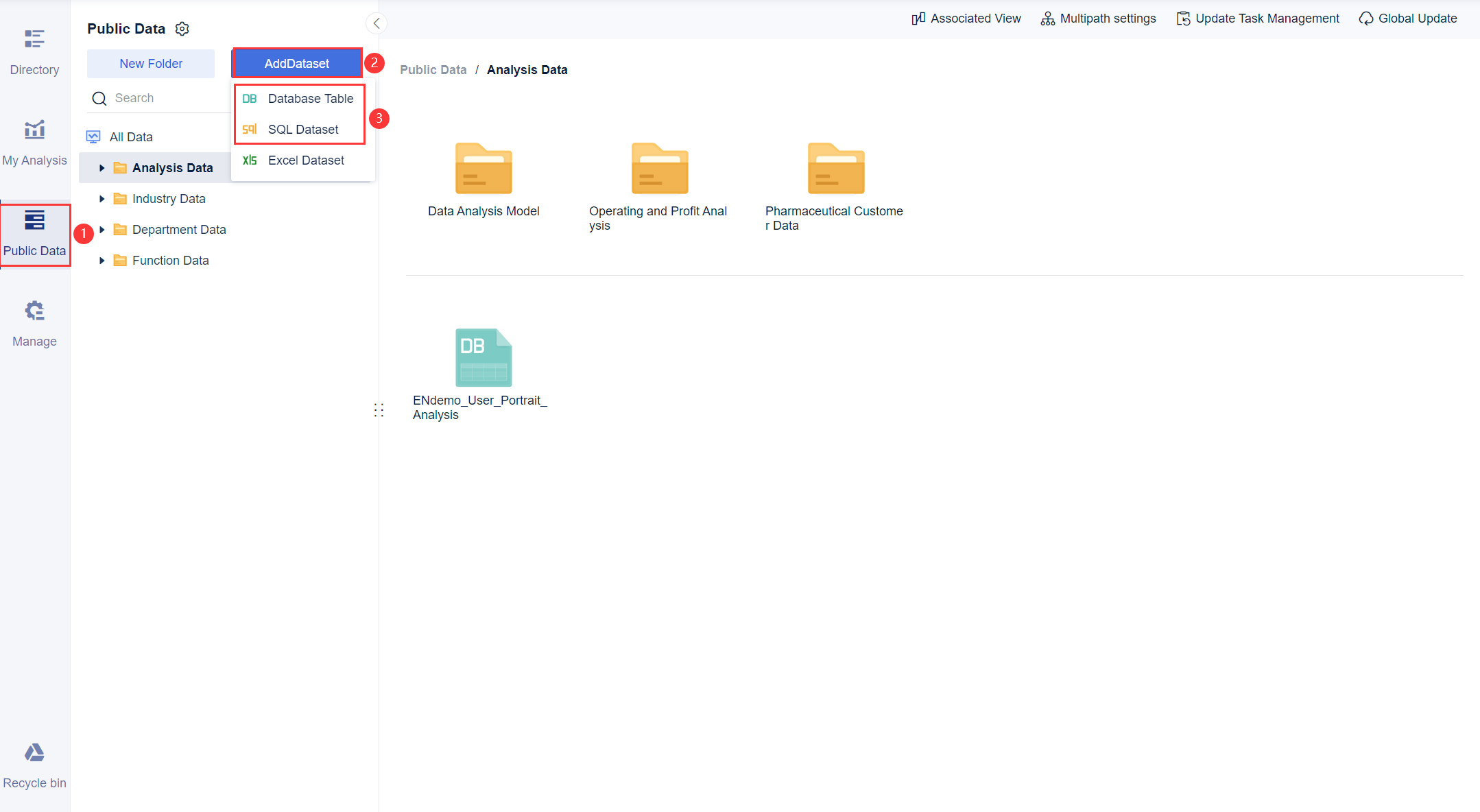Click the panel resize drag handle dots
This screenshot has height=812, width=1480.
pos(379,410)
